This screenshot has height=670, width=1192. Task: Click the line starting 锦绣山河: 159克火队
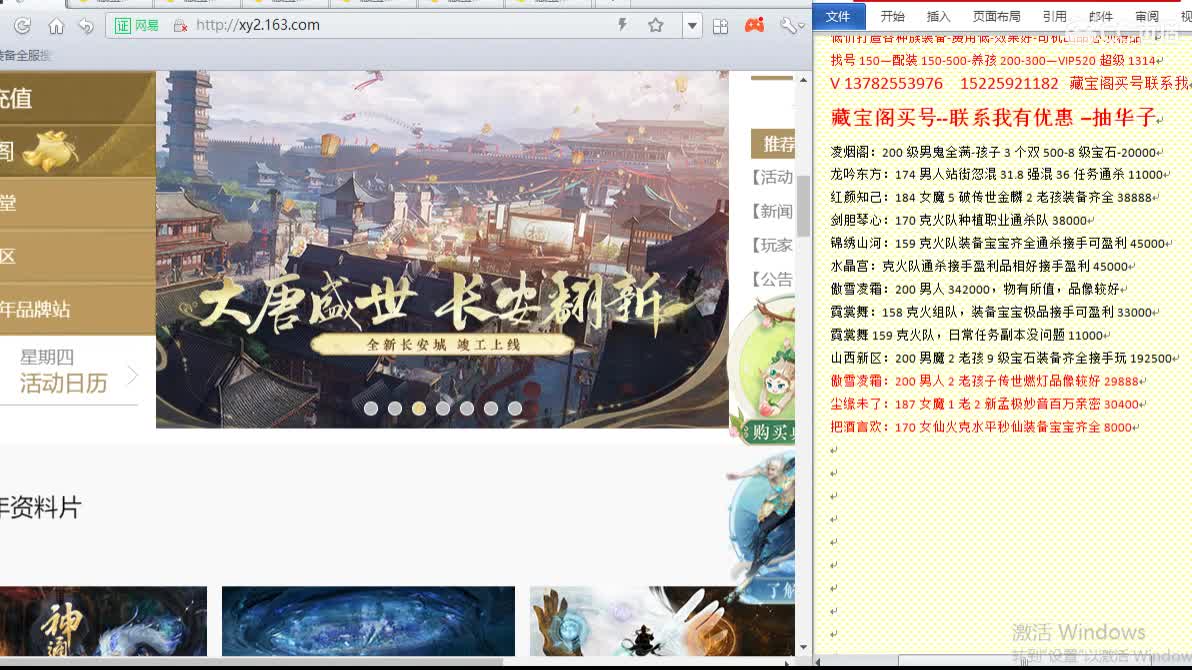(x=1000, y=243)
